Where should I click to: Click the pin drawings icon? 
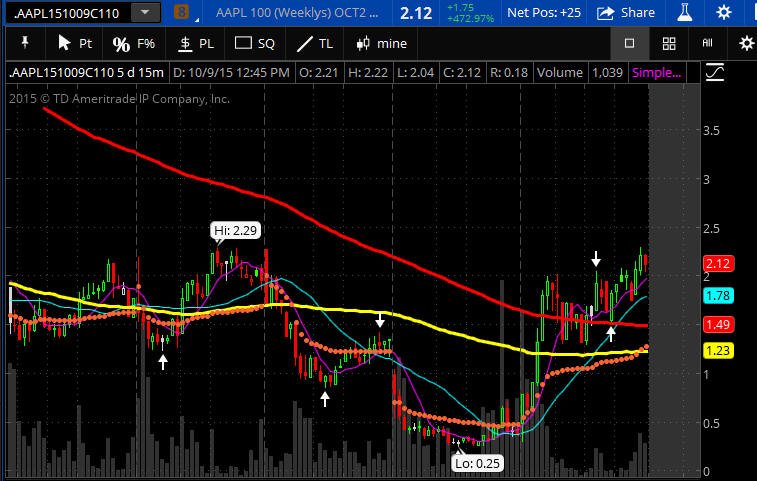click(25, 43)
